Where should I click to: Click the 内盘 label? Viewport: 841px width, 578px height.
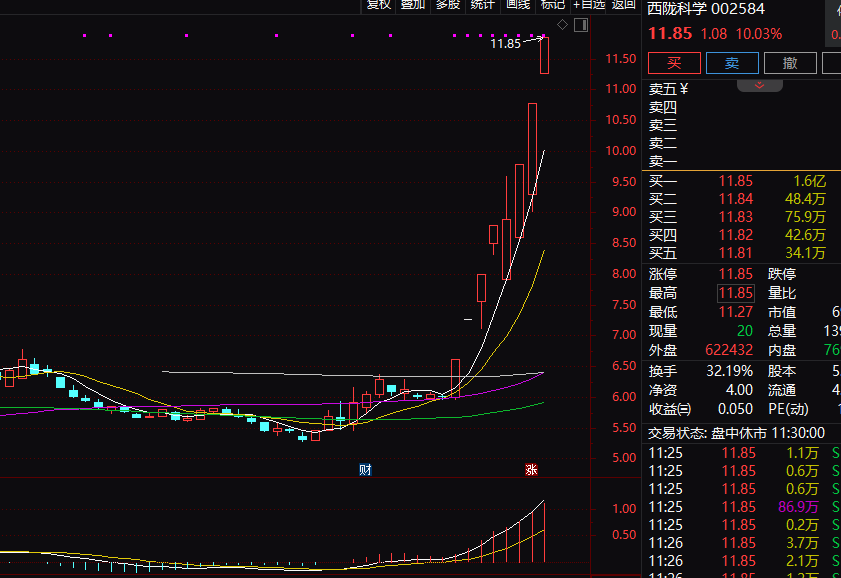(781, 350)
